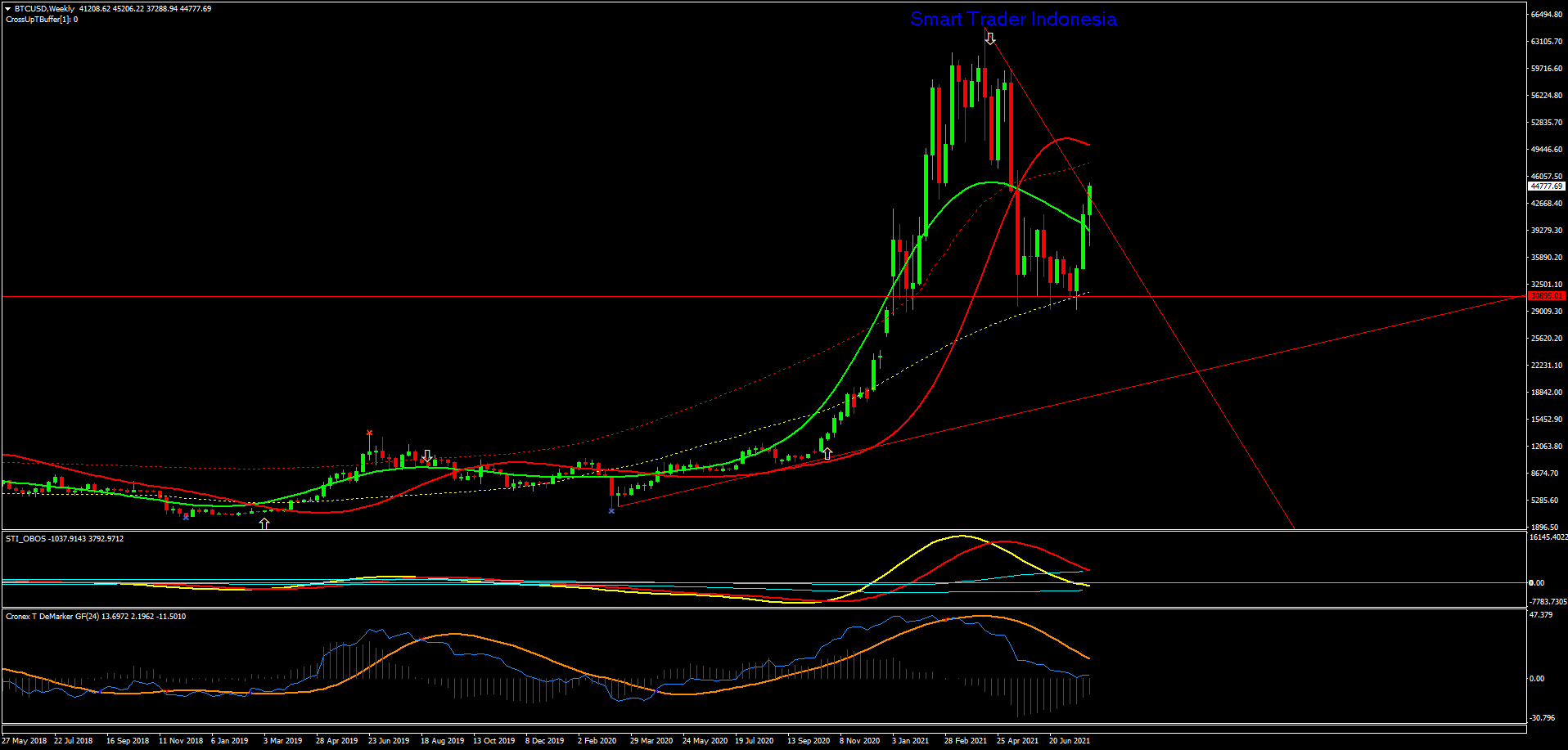
Task: Click the 1896.50 price scale value
Action: pos(1545,528)
